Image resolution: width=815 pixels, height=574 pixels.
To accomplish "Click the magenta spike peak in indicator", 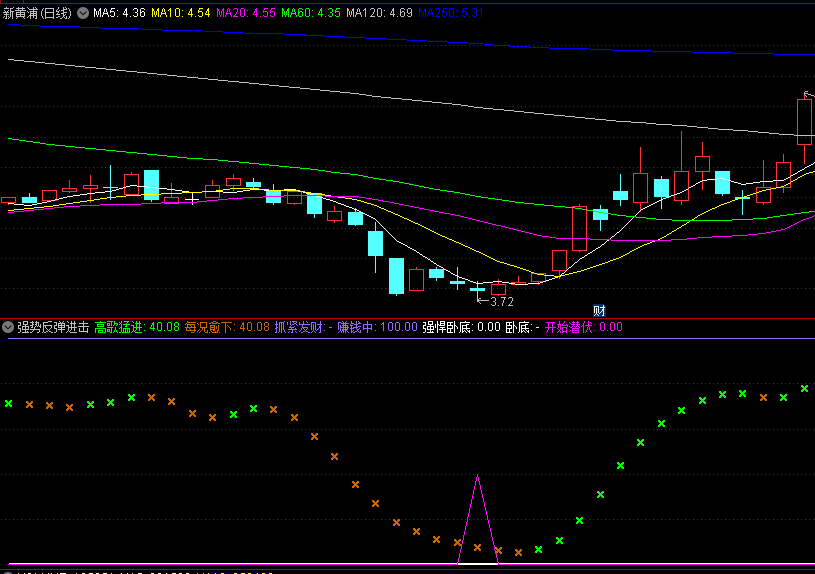I will [478, 476].
